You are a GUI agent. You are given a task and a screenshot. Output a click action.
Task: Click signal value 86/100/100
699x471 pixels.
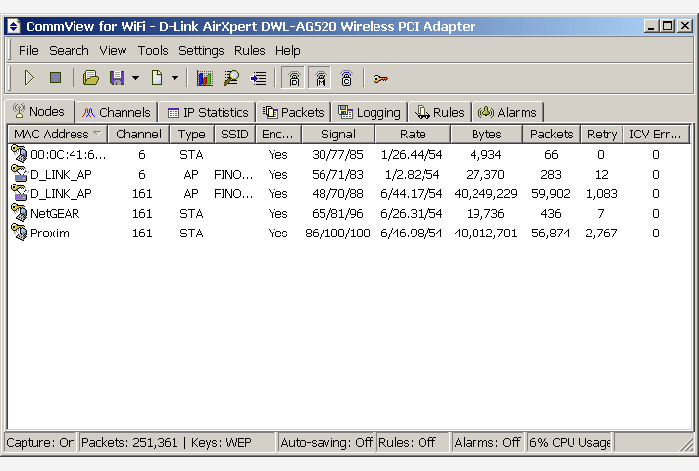tap(338, 233)
